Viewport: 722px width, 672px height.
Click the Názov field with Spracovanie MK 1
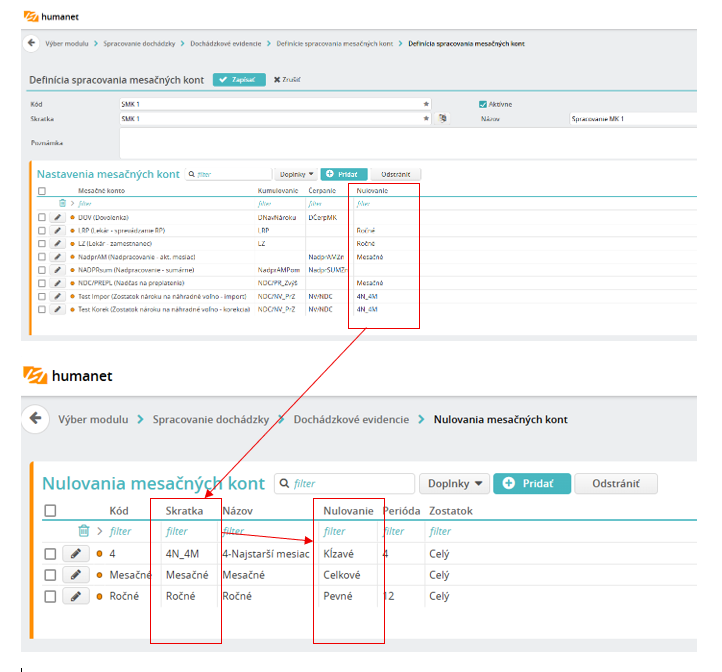[x=633, y=118]
